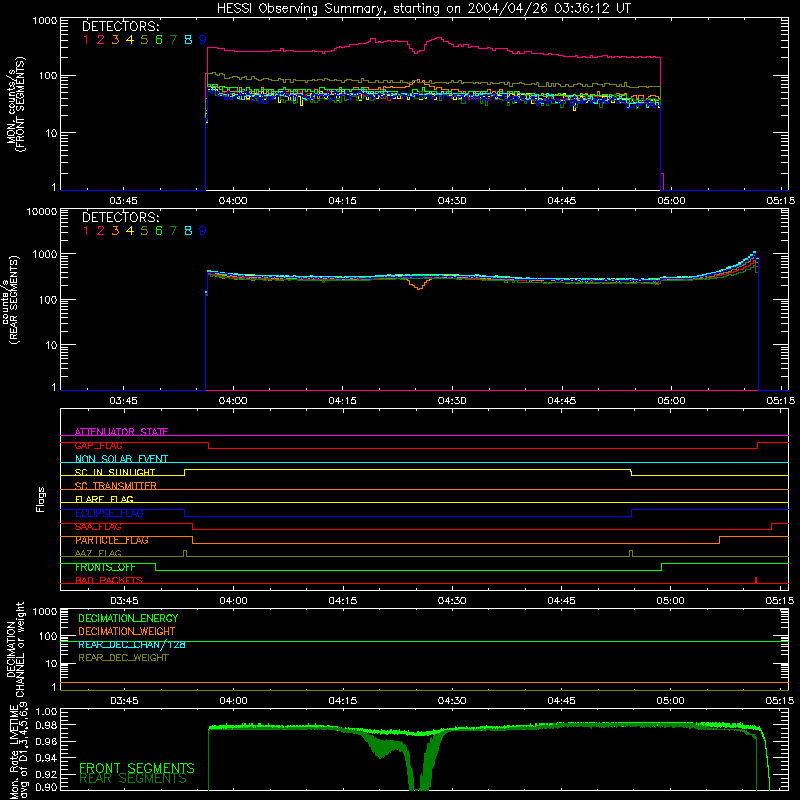Click the PARTICLE_FLAG label
This screenshot has width=800, height=800.
click(x=112, y=540)
